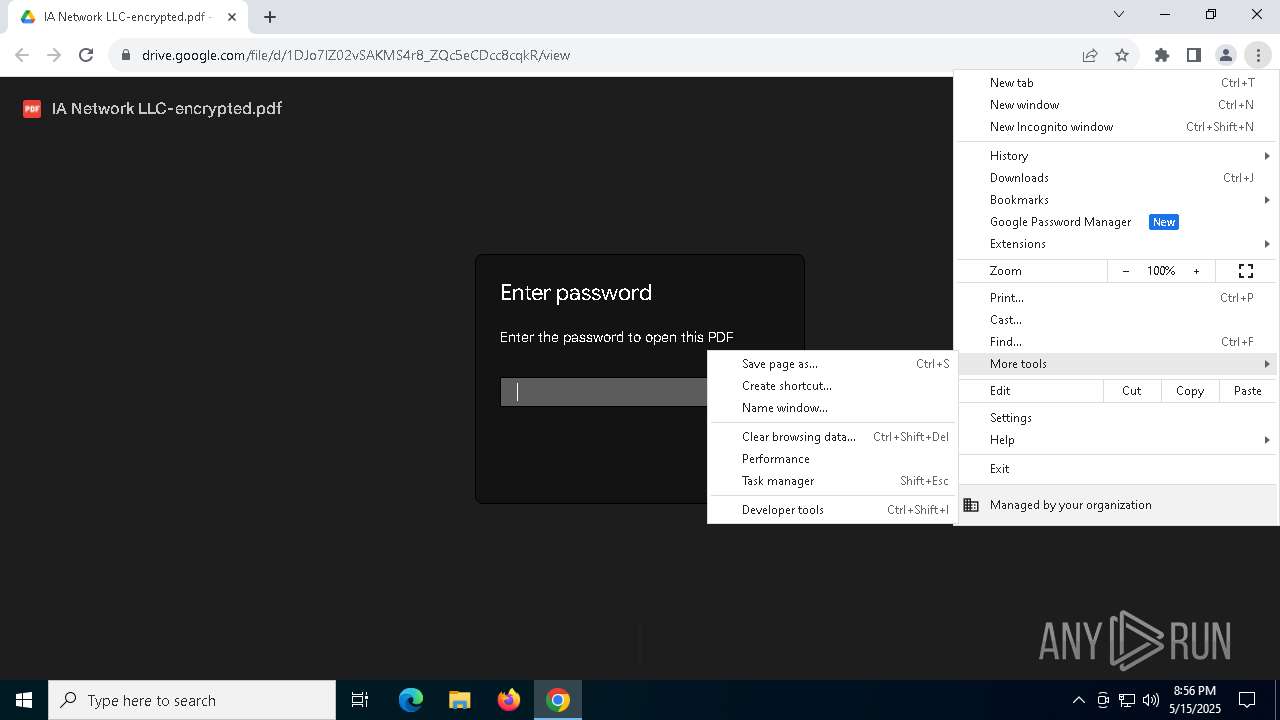Select Exit from Chrome menu
This screenshot has height=720, width=1280.
[x=1116, y=469]
